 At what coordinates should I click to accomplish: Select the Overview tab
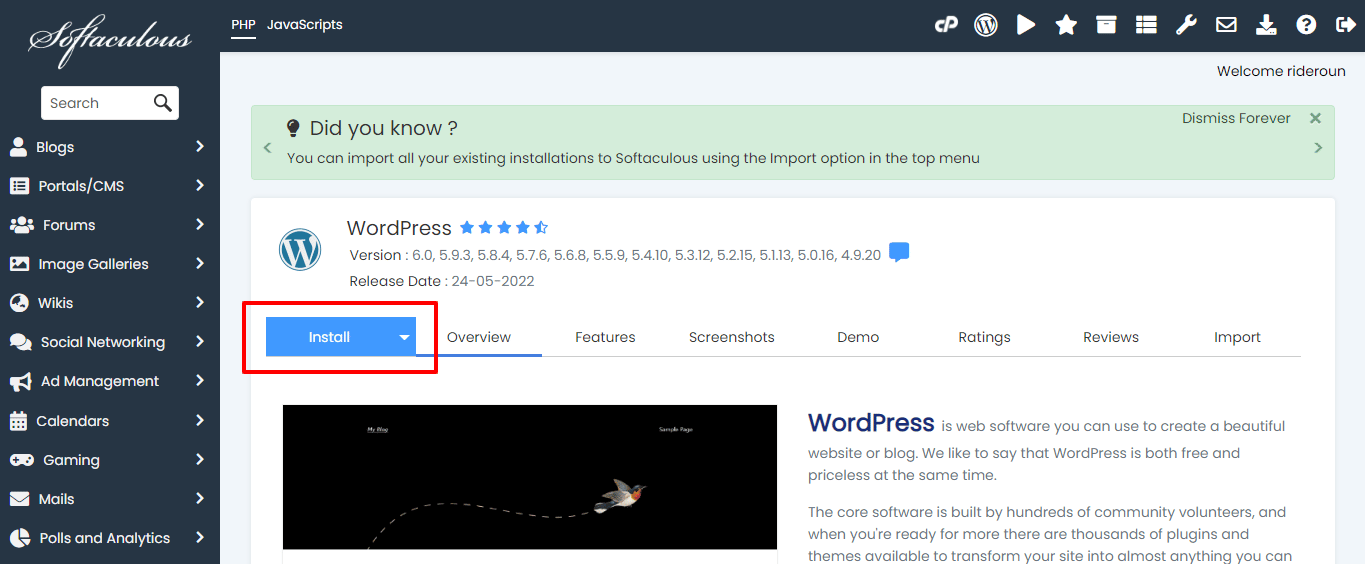coord(479,337)
